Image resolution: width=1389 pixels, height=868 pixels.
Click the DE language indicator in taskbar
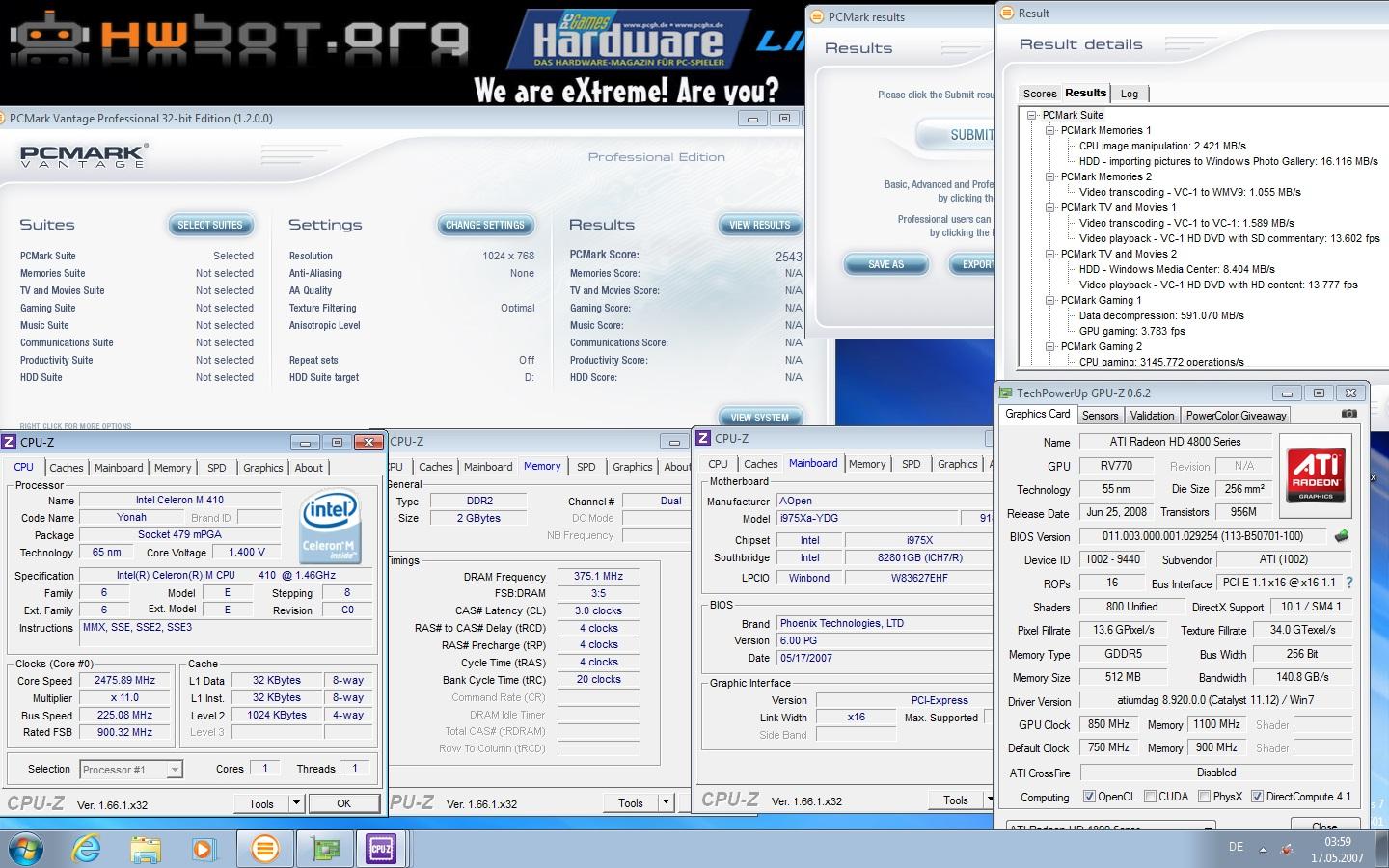click(1236, 847)
